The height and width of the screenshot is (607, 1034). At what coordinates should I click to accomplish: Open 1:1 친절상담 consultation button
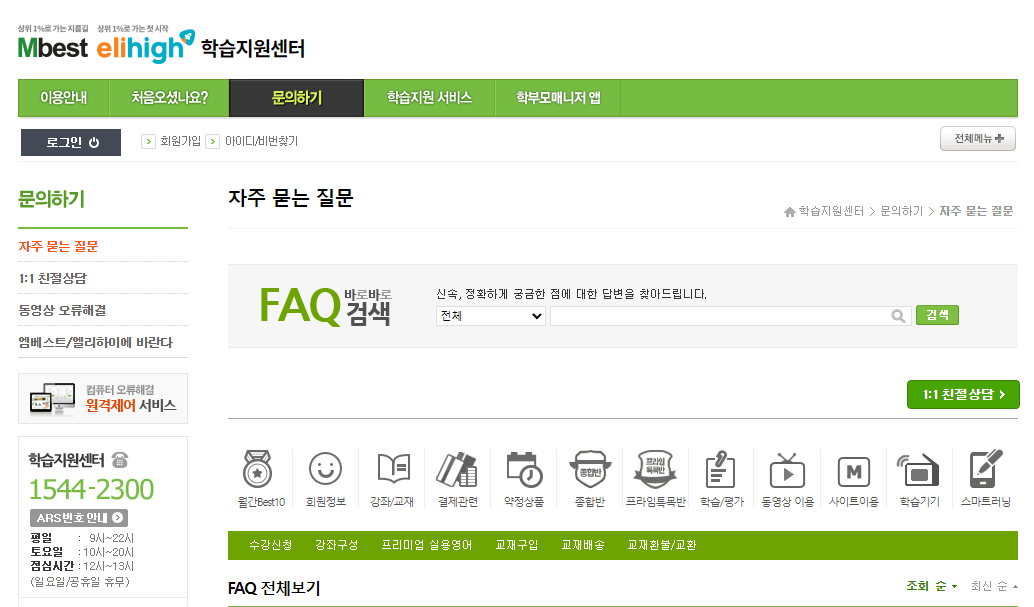pyautogui.click(x=962, y=394)
